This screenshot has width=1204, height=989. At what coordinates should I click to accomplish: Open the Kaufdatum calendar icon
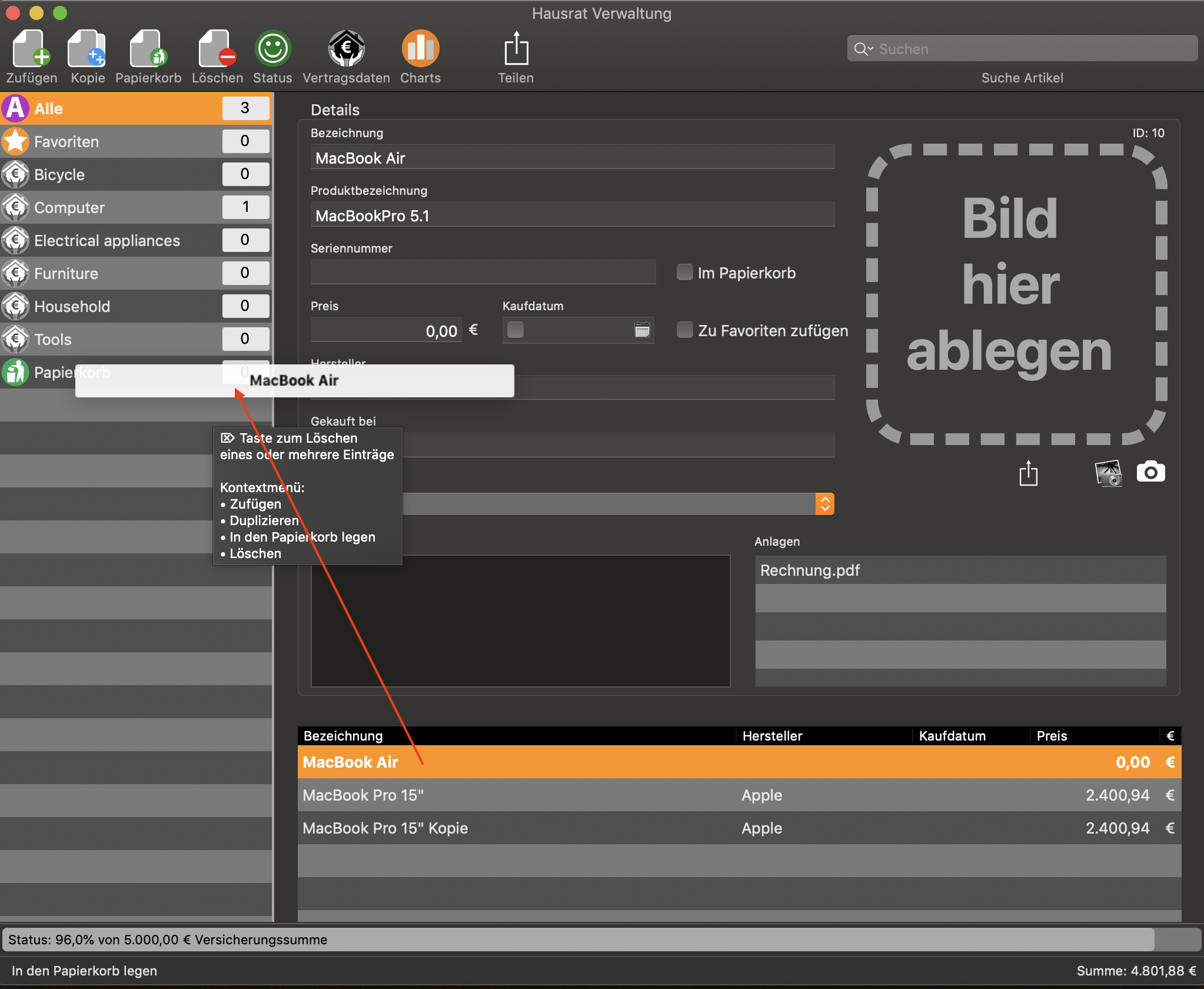[642, 330]
